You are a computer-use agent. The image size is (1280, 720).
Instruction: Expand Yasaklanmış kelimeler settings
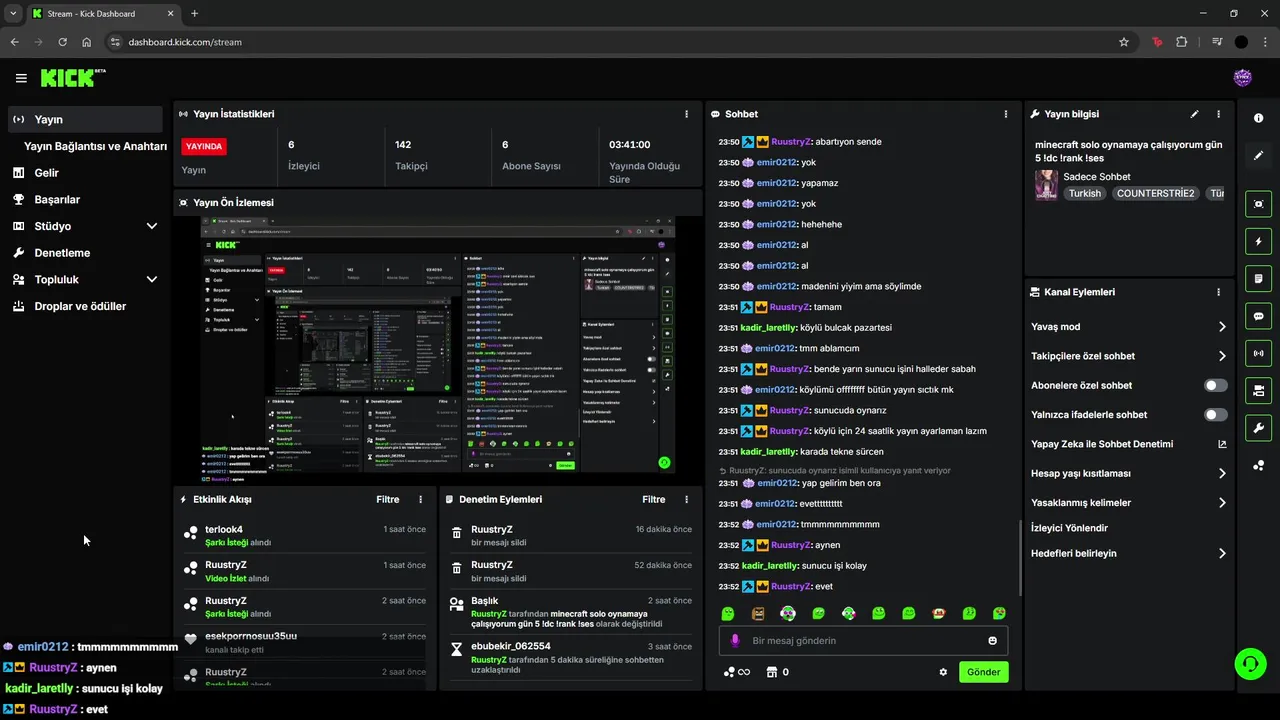click(1129, 503)
